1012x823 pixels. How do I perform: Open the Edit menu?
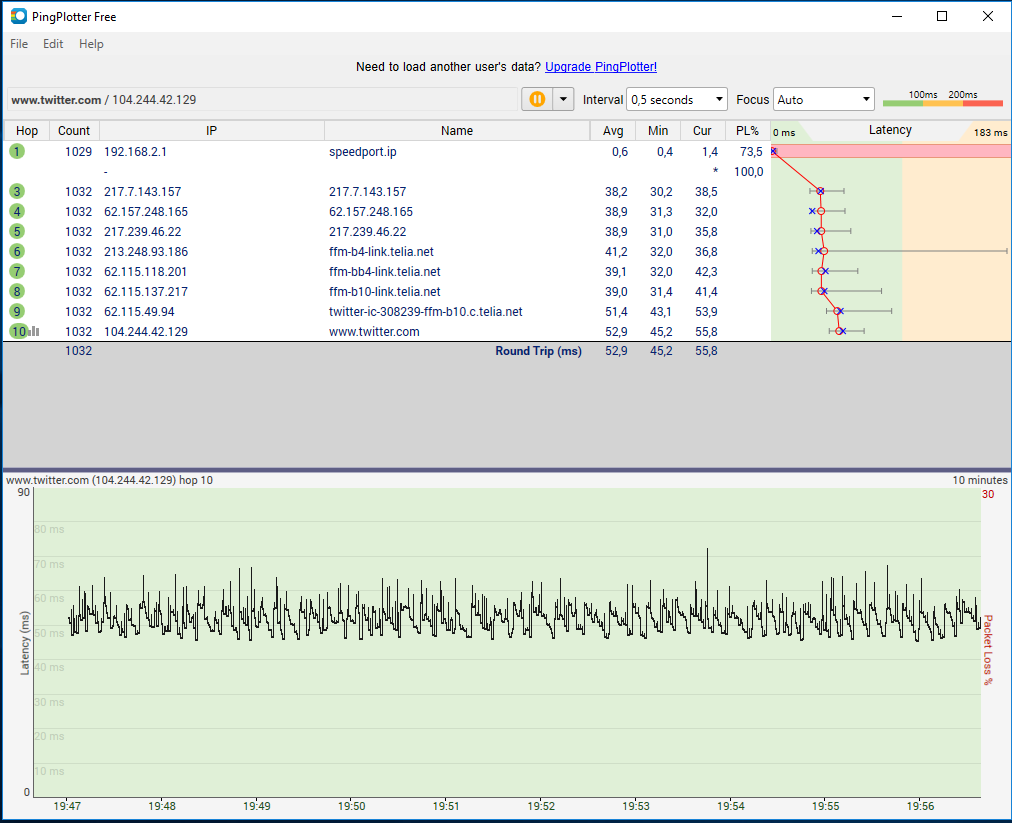(53, 44)
